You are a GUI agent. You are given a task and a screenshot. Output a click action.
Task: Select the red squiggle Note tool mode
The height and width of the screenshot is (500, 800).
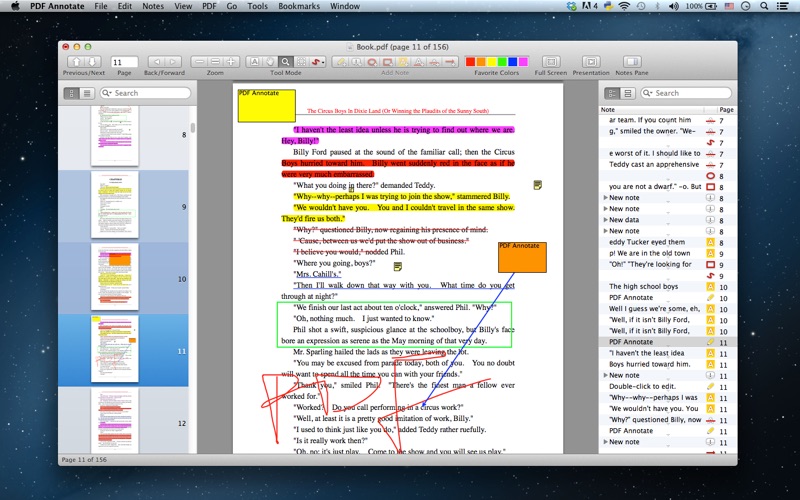(x=316, y=62)
